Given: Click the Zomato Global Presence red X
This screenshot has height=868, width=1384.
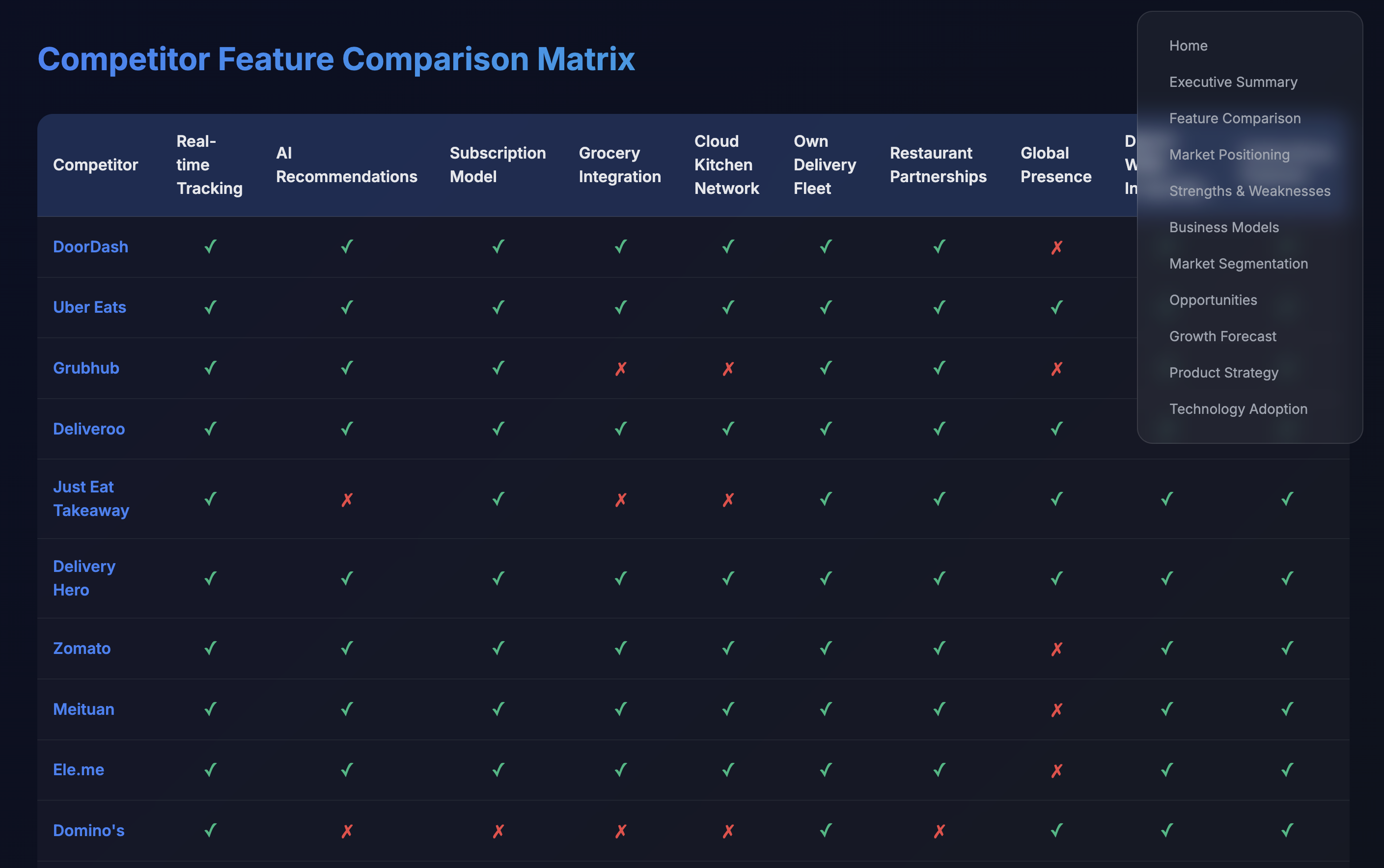Looking at the screenshot, I should pos(1056,649).
